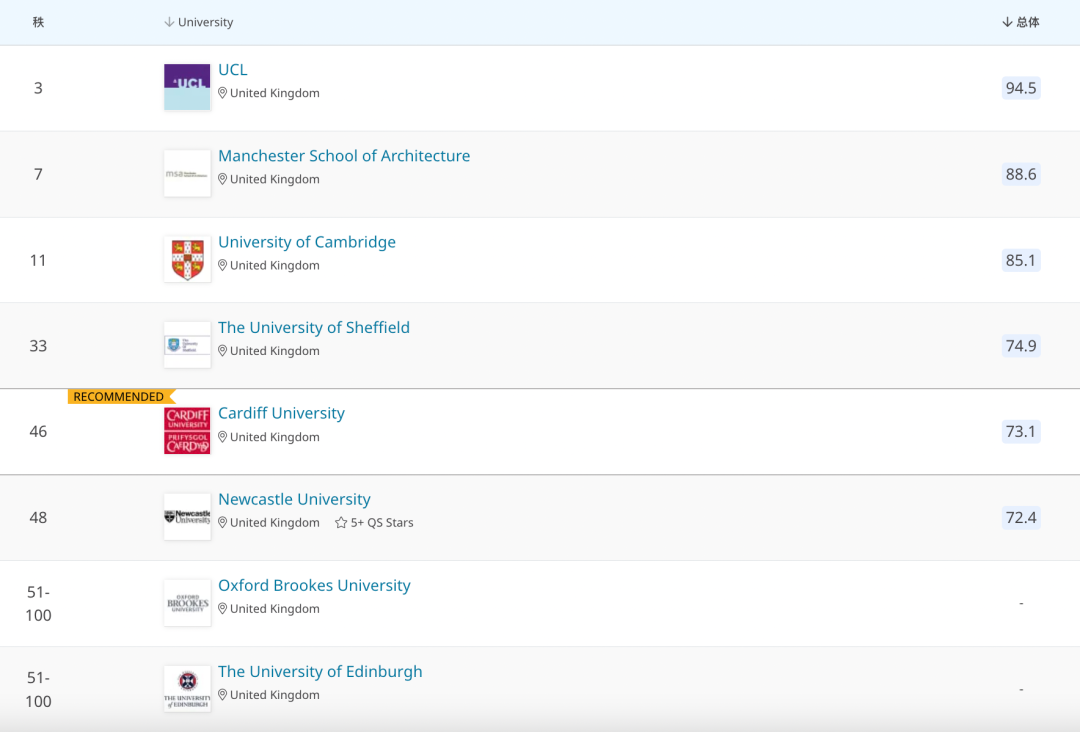Go to The University of Sheffield page

pos(314,328)
